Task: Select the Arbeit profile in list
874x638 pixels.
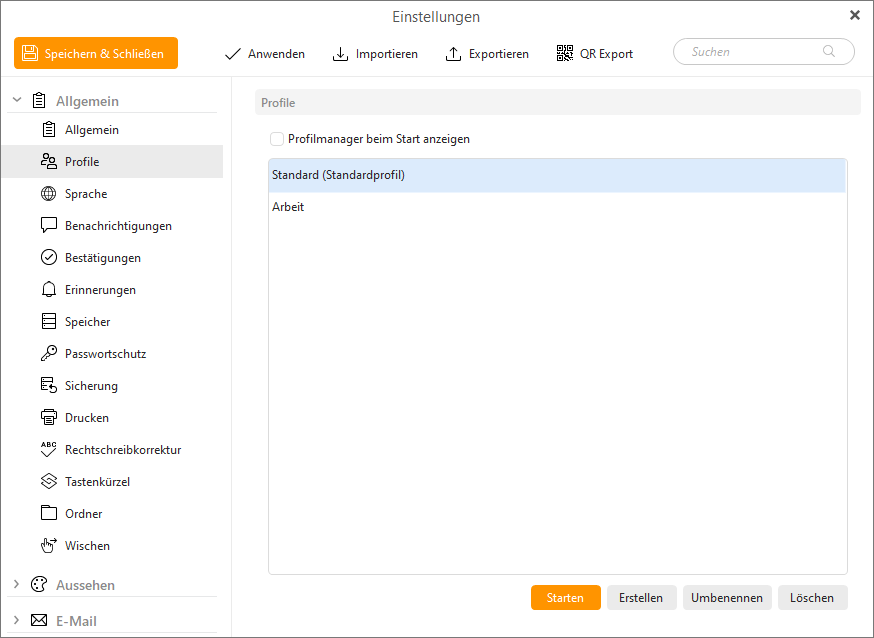Action: (x=288, y=207)
